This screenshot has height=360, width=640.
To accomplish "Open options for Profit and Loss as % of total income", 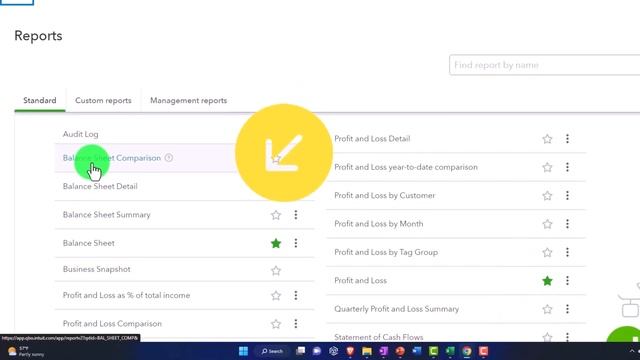I will point(296,296).
